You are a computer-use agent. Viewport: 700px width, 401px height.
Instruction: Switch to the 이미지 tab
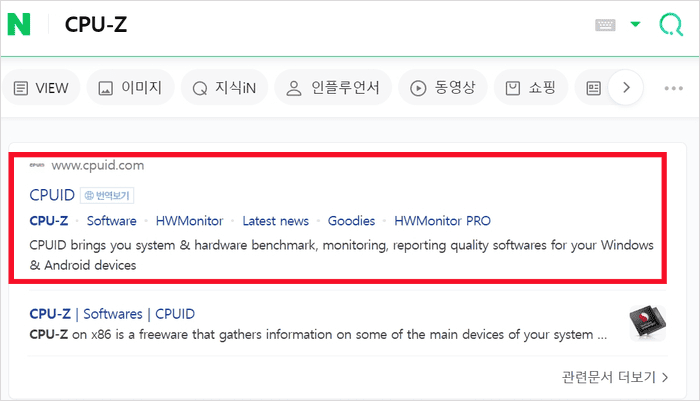[x=130, y=88]
